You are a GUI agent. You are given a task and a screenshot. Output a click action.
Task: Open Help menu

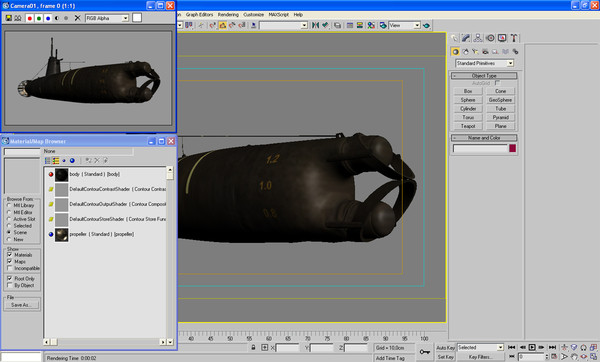pyautogui.click(x=298, y=15)
